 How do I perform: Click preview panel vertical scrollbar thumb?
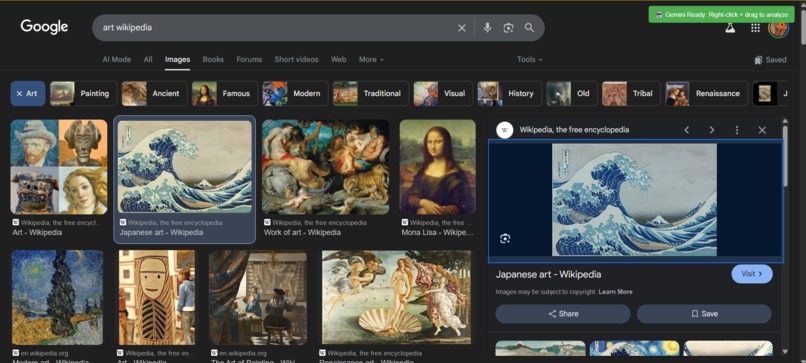[x=784, y=155]
